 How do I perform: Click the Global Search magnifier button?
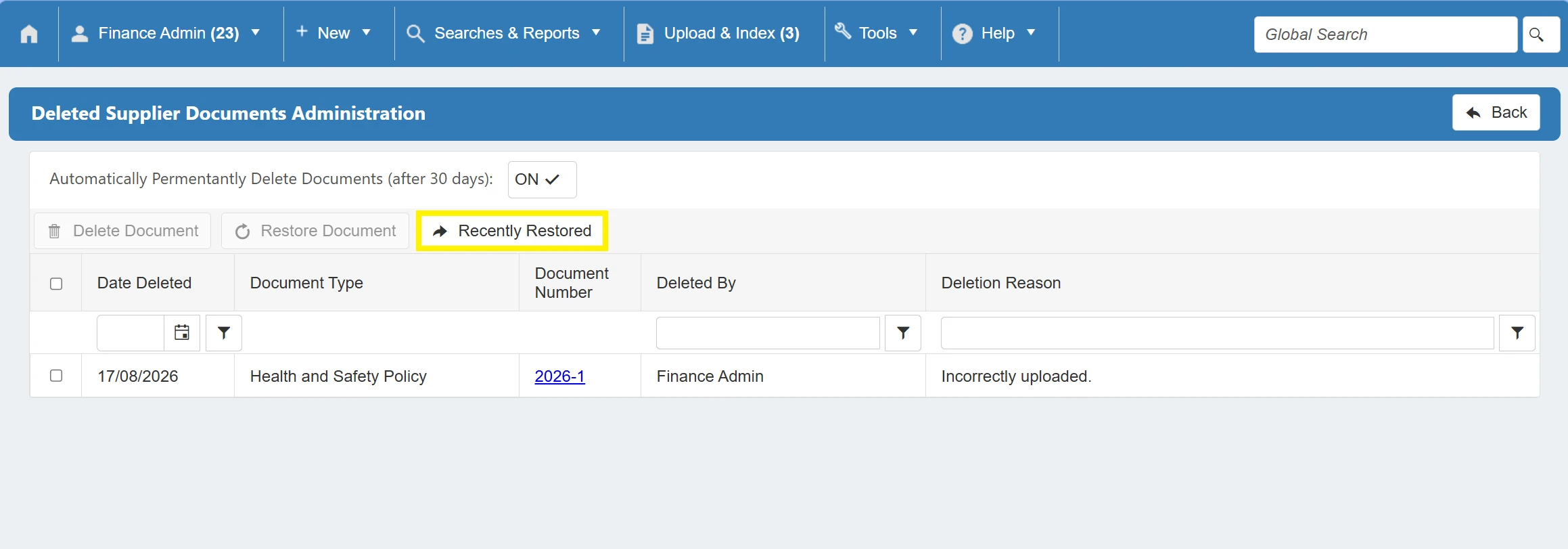pos(1541,35)
